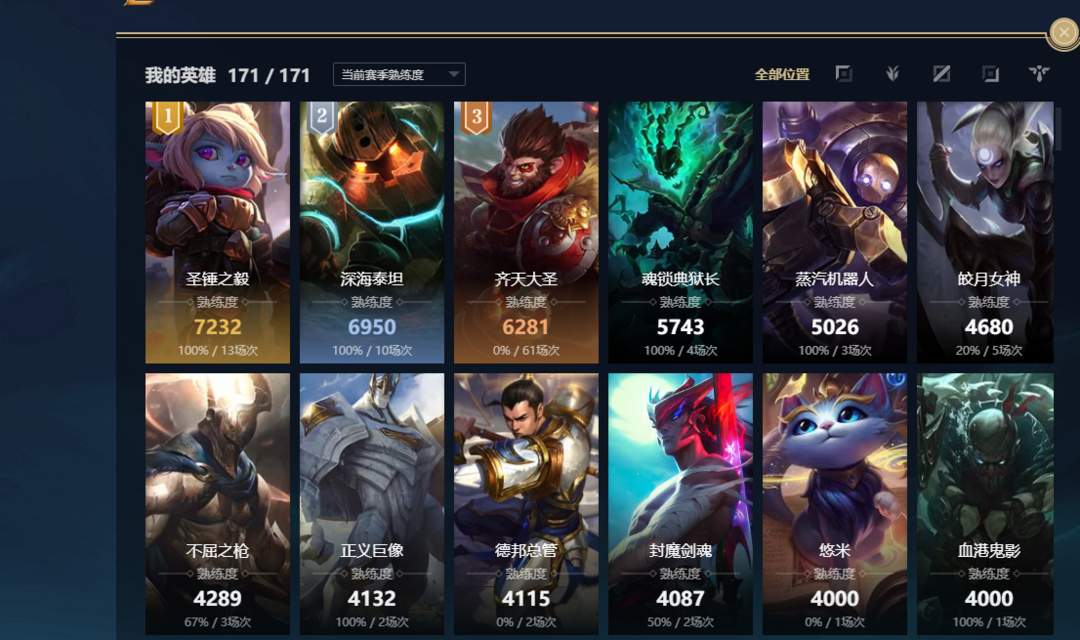Click the champion list vertical scrollbar
This screenshot has height=640, width=1080.
coord(1058,128)
